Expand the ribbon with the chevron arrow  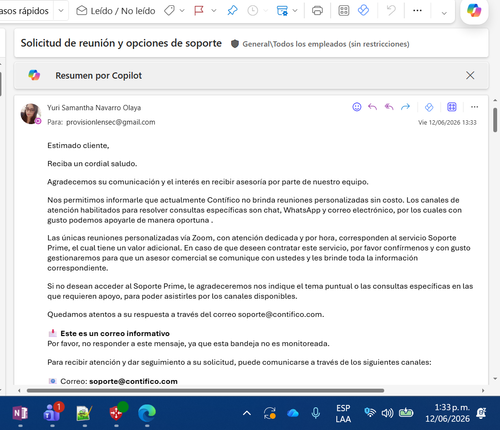[x=444, y=13]
